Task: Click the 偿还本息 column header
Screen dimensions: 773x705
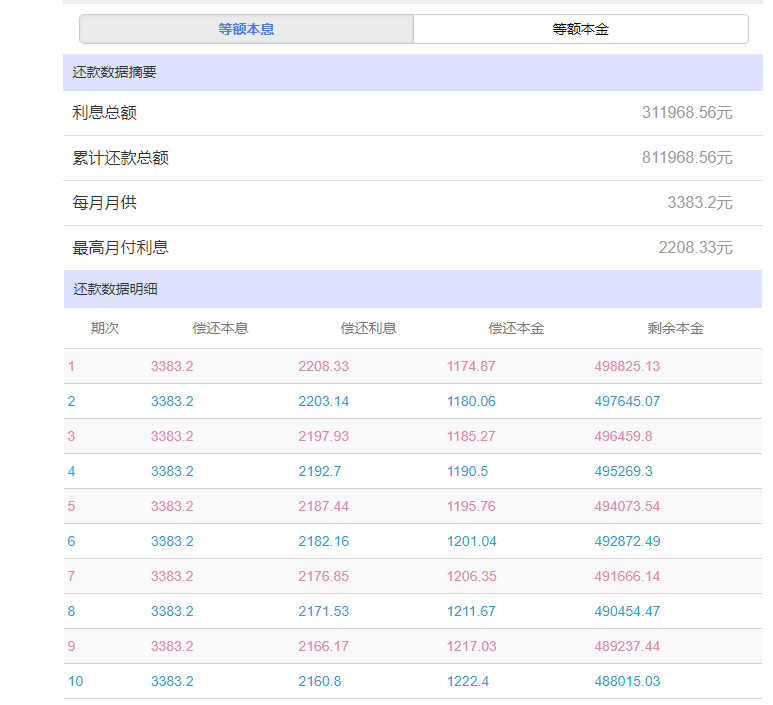Action: [220, 328]
